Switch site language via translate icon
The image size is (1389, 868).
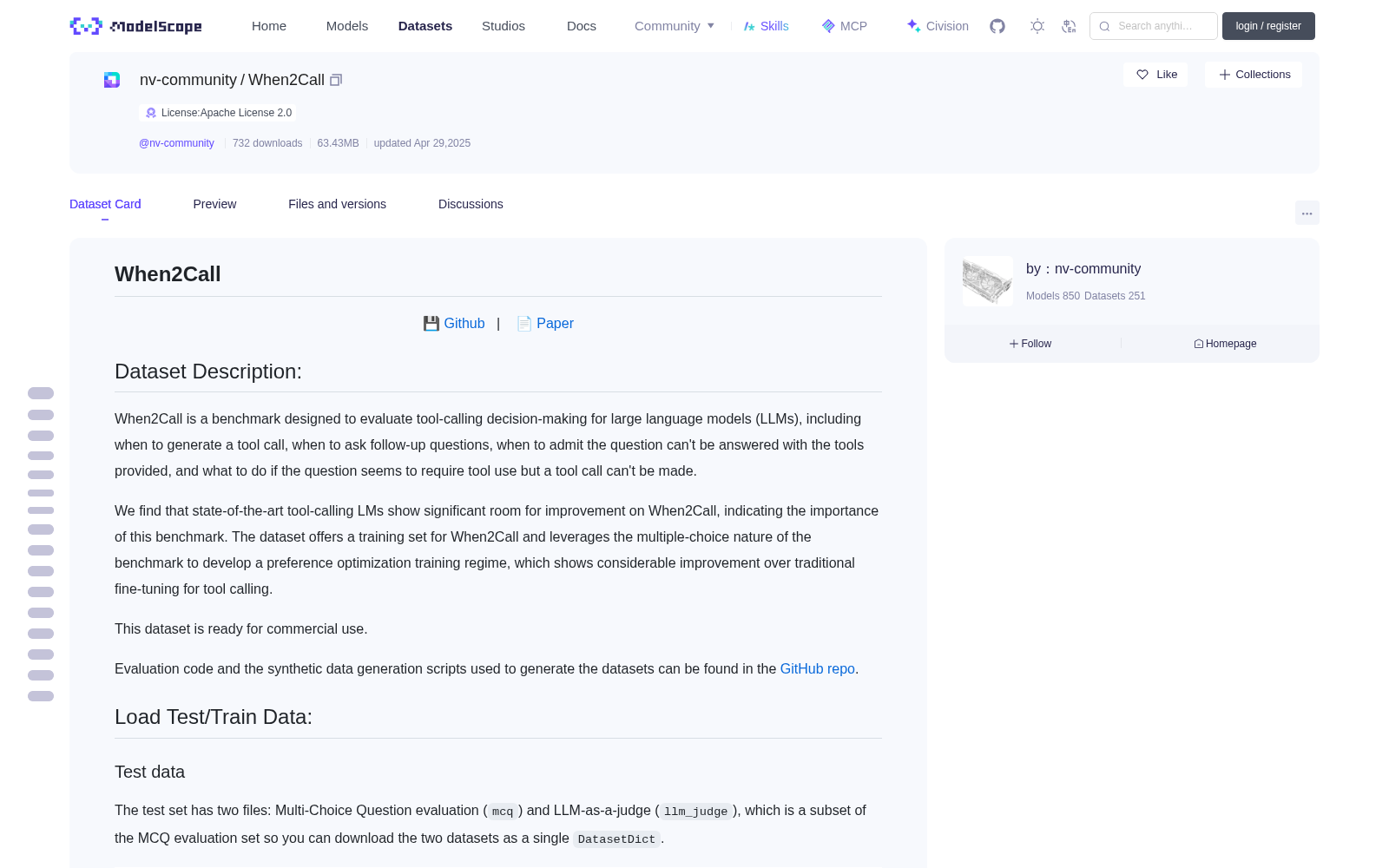1069,26
